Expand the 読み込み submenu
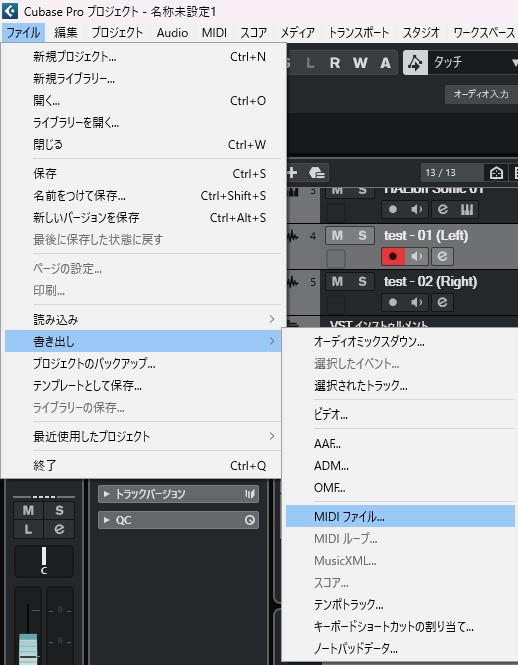 (143, 319)
